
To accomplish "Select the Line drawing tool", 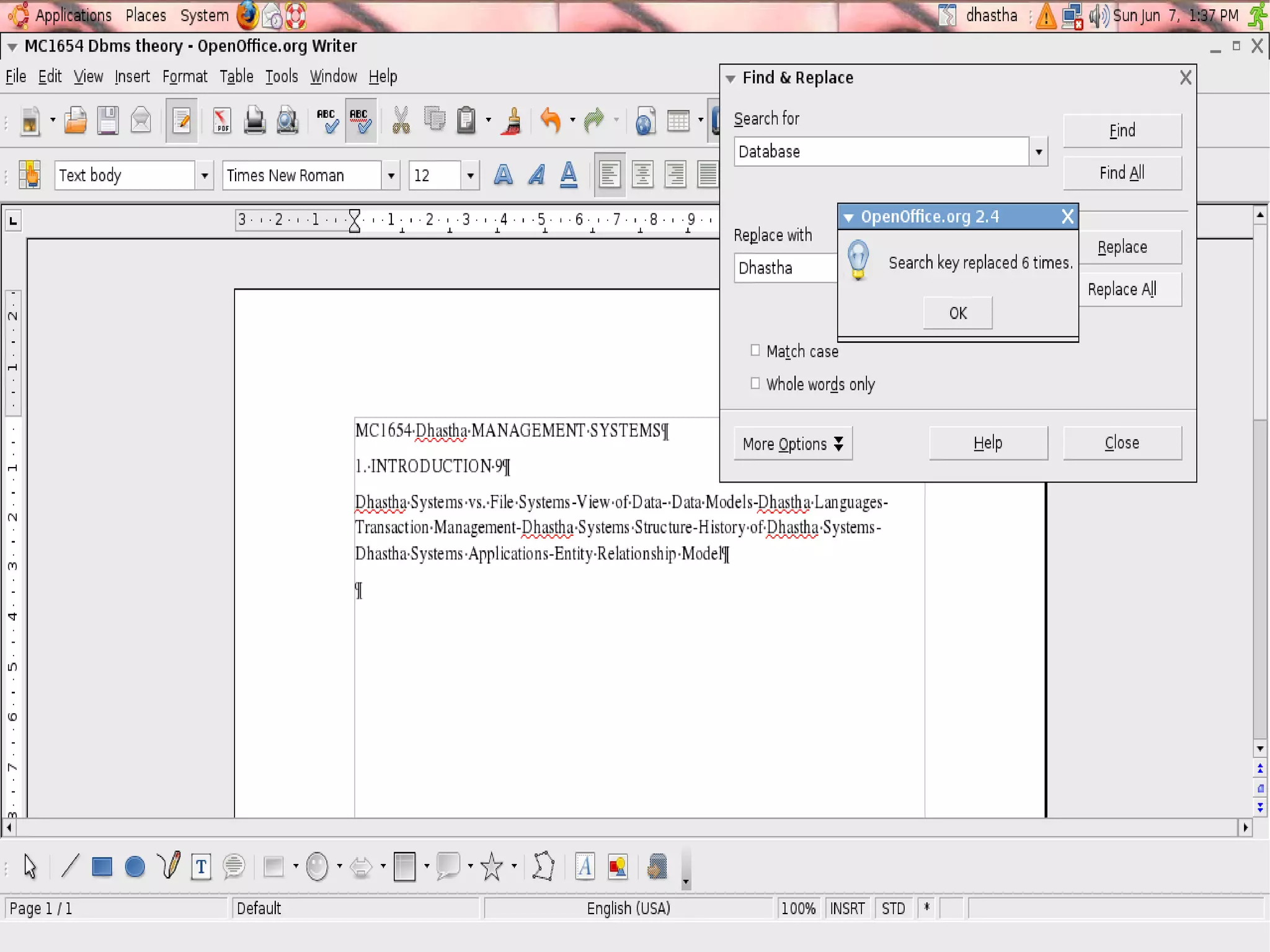I will point(69,866).
